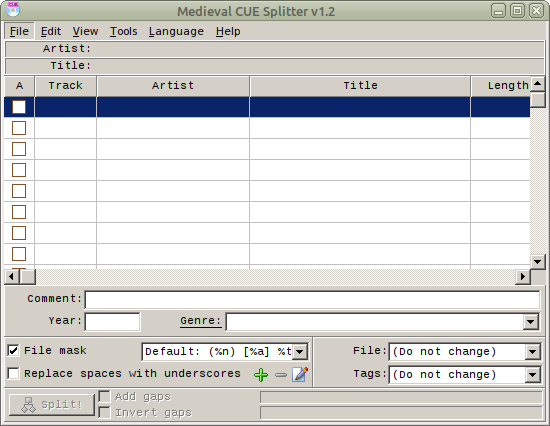Viewport: 550px width, 426px height.
Task: Open the pencil edit mask icon
Action: (300, 374)
